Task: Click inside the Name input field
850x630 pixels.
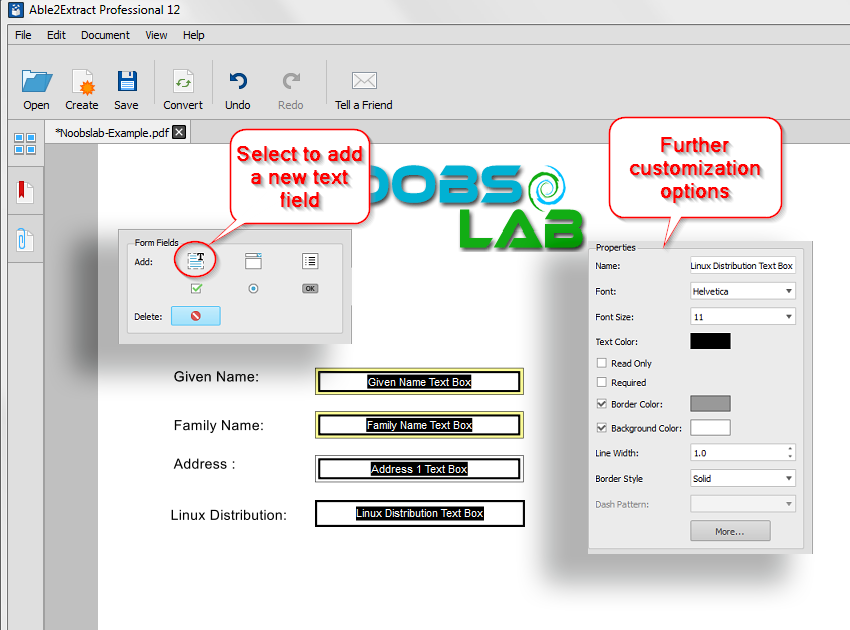Action: (x=742, y=265)
